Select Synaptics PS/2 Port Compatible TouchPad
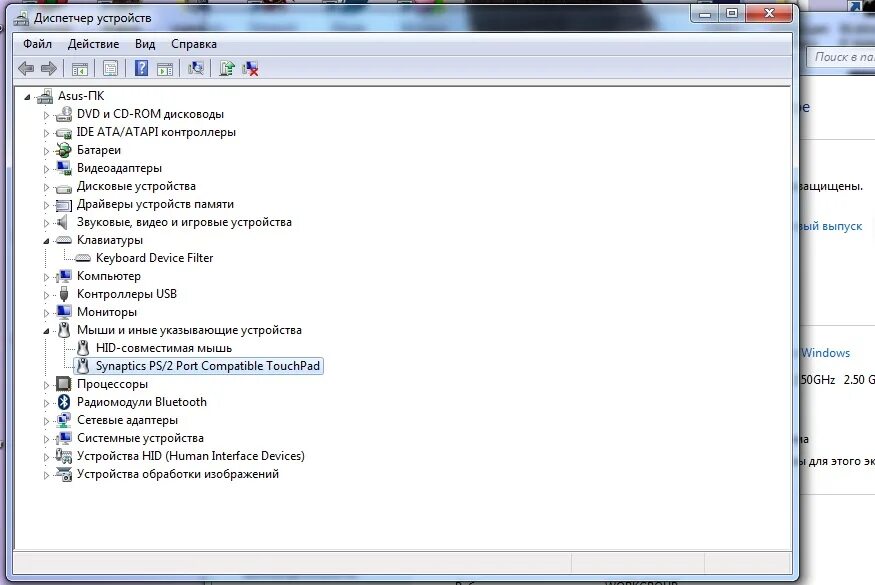875x585 pixels. click(x=208, y=366)
